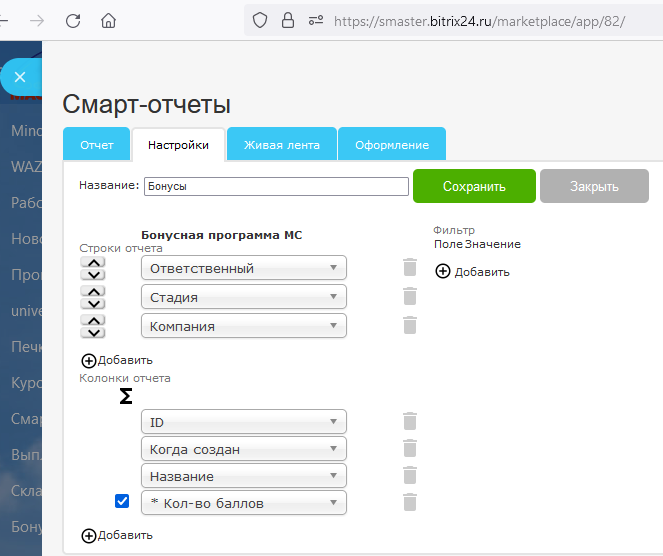Image resolution: width=663 pixels, height=556 pixels.
Task: Delete the Ответственный row with trash icon
Action: point(409,268)
